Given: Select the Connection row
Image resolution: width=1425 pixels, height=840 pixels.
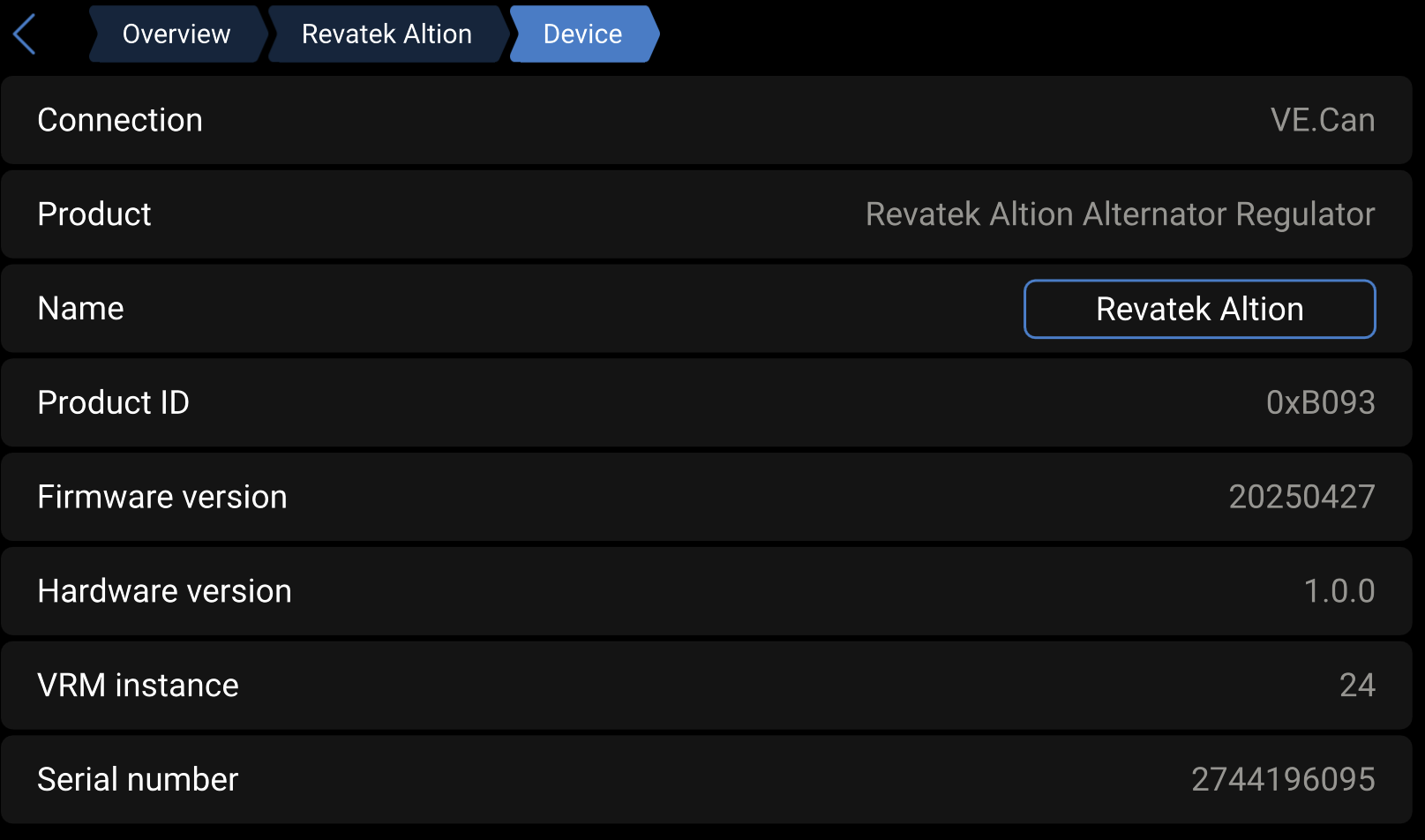Looking at the screenshot, I should 707,120.
